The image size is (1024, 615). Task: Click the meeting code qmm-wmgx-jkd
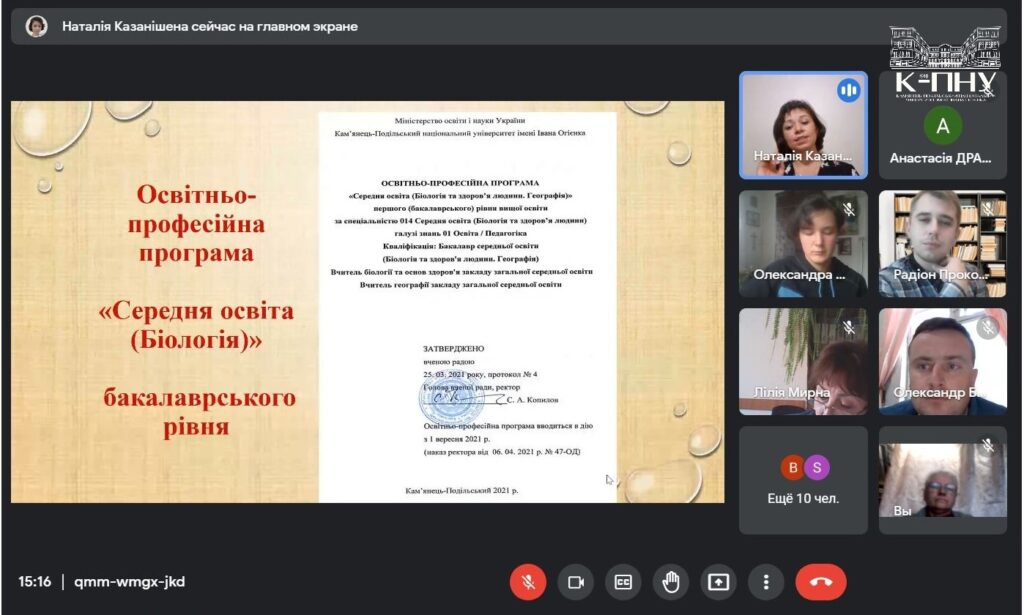click(x=130, y=582)
